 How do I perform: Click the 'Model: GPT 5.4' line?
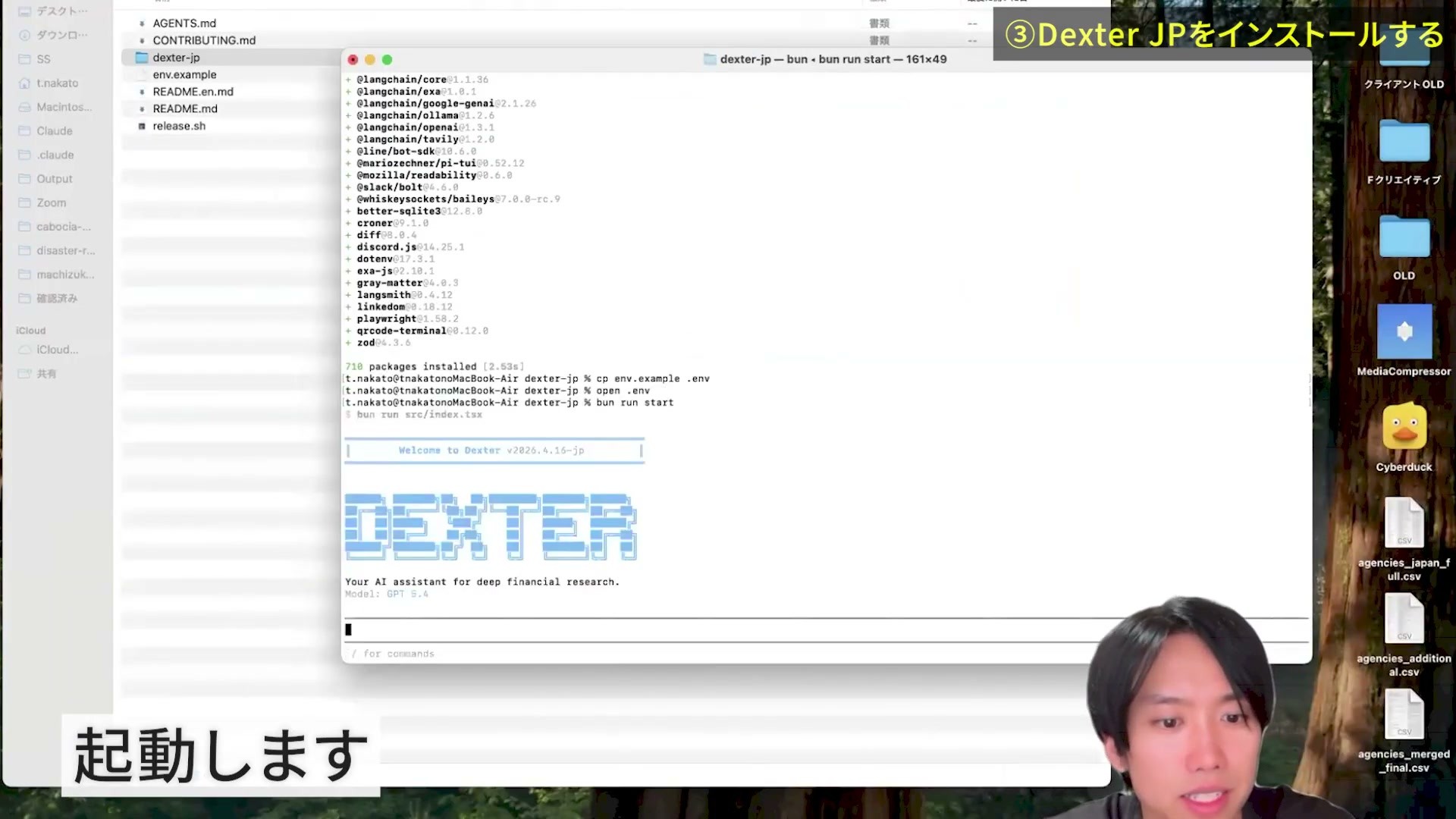[x=387, y=594]
